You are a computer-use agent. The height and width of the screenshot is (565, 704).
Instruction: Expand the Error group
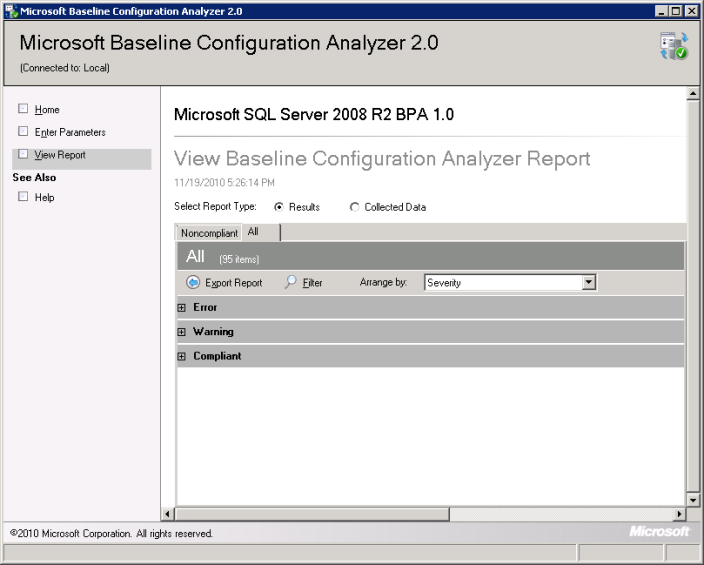click(x=181, y=308)
